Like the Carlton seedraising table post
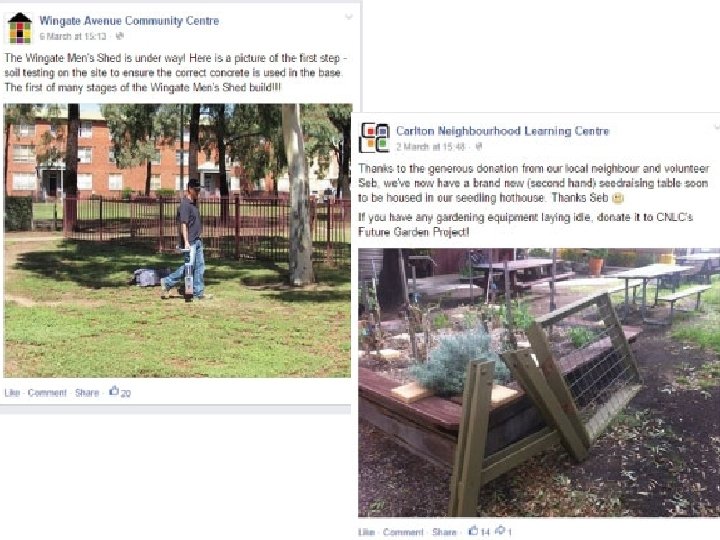Image resolution: width=720 pixels, height=540 pixels. [366, 532]
